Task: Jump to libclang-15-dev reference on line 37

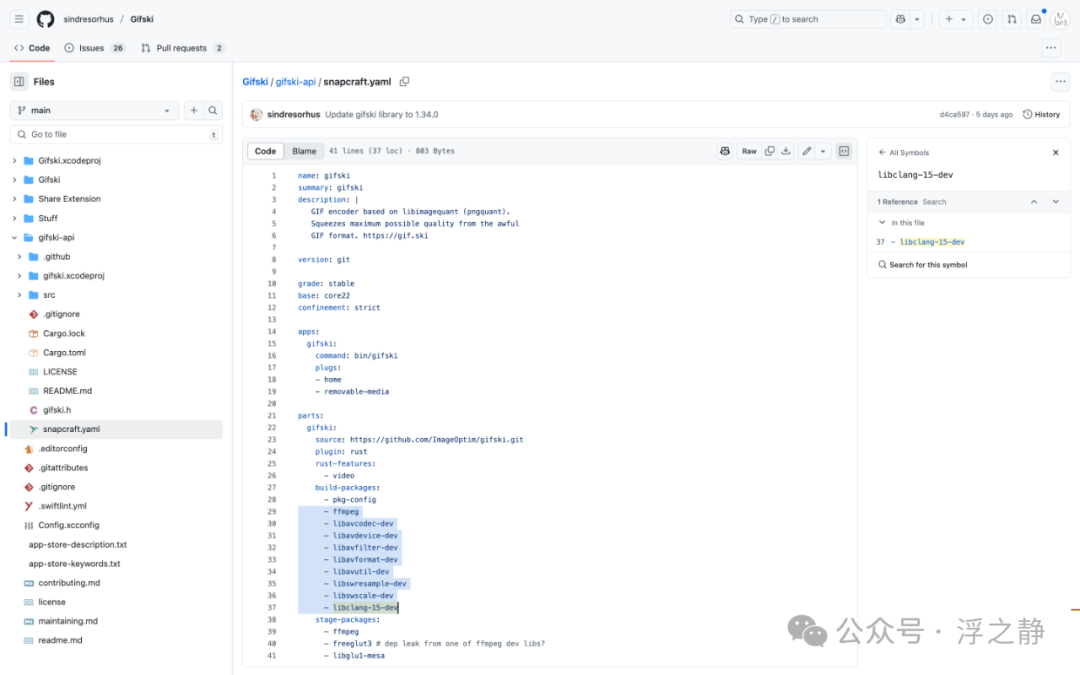Action: [x=932, y=242]
